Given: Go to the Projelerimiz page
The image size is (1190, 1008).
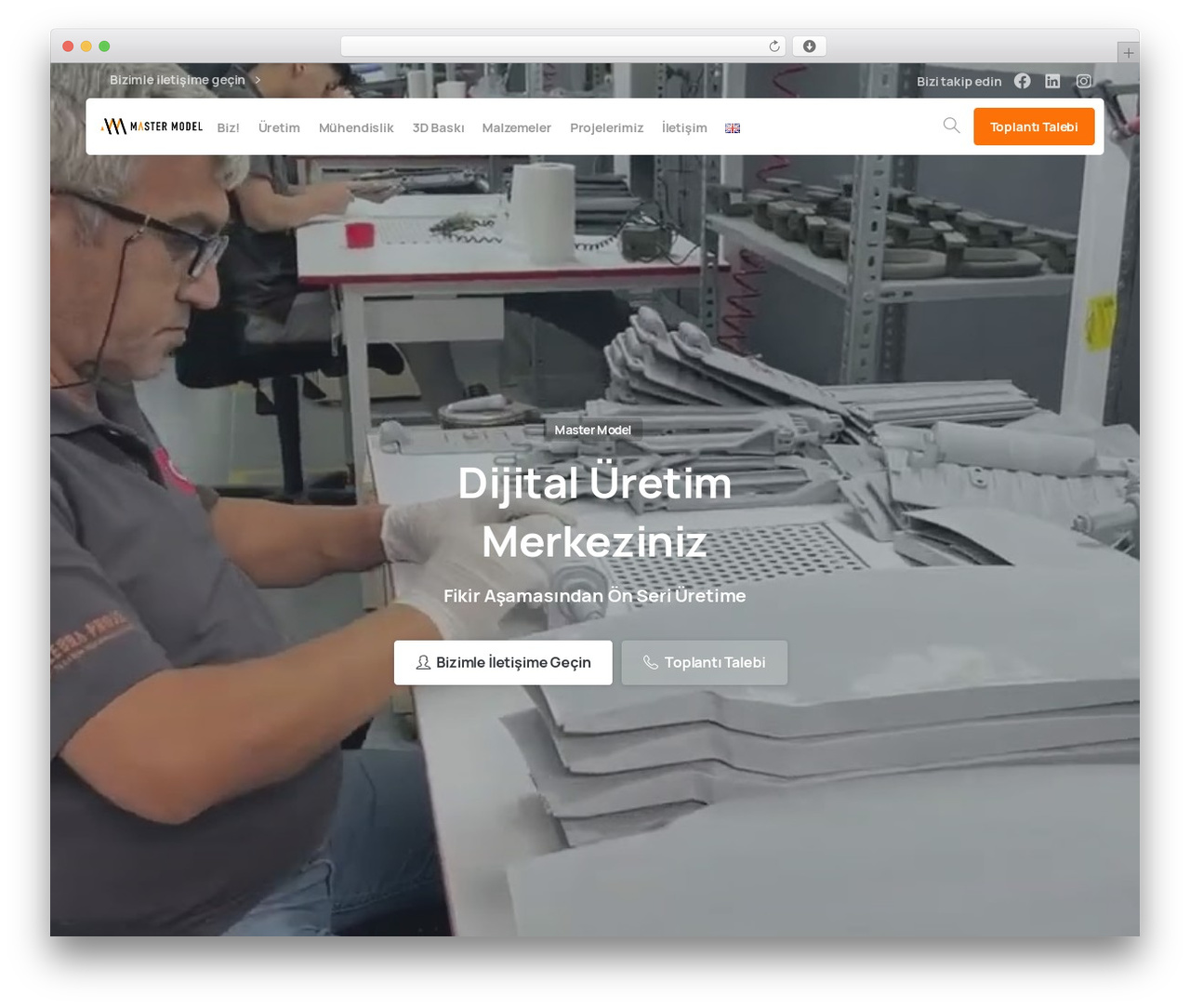Looking at the screenshot, I should point(606,127).
